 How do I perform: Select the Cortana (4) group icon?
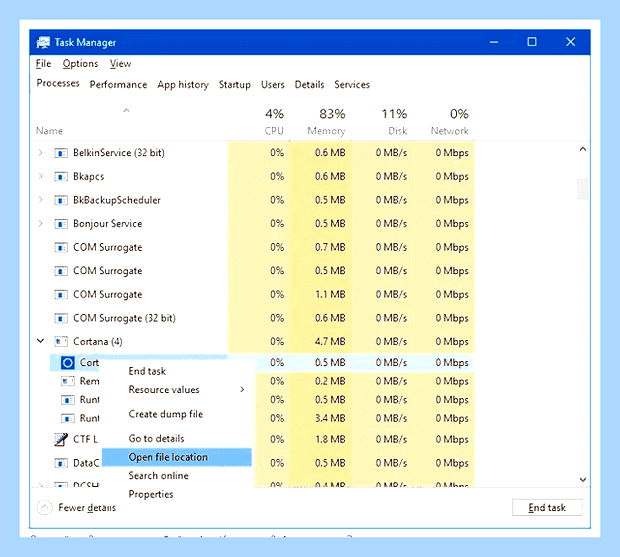click(60, 341)
